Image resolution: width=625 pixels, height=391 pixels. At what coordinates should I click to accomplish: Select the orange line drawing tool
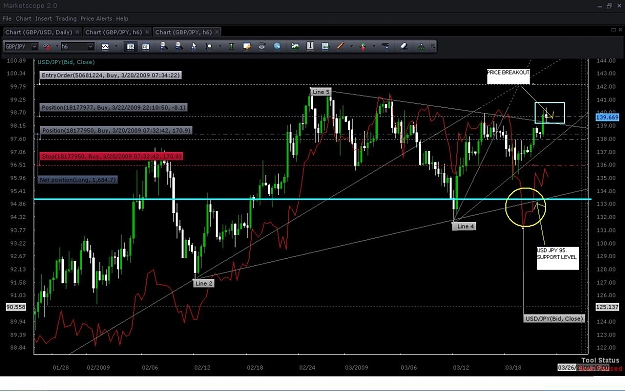pos(340,46)
